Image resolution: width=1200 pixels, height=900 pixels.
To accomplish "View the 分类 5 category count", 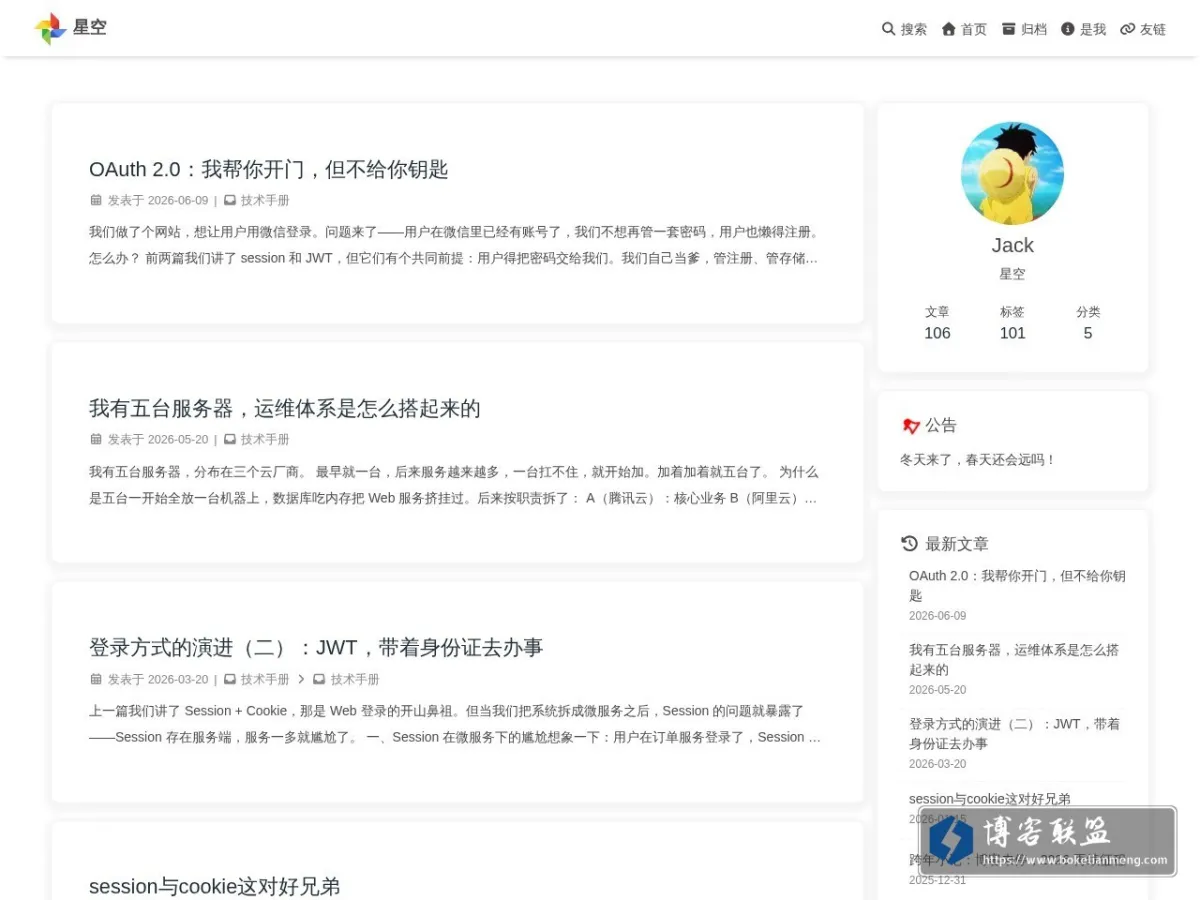I will pyautogui.click(x=1088, y=323).
